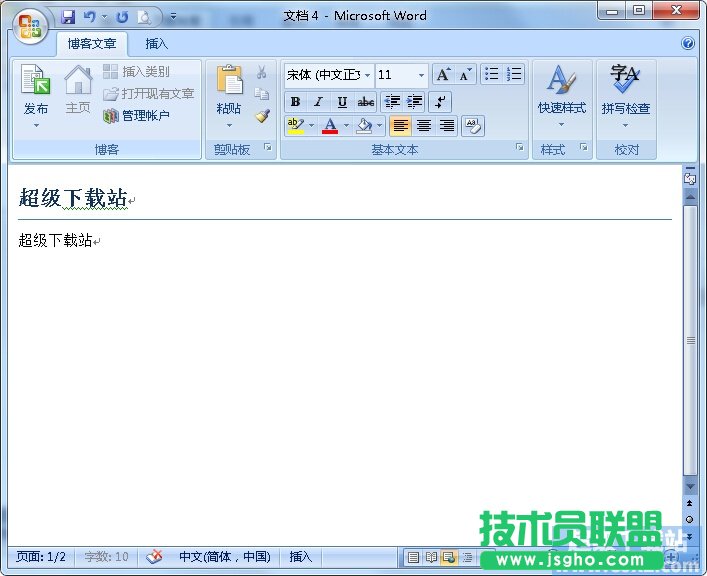The image size is (707, 576).
Task: Open Manage Accounts (管理帐户)
Action: [137, 116]
